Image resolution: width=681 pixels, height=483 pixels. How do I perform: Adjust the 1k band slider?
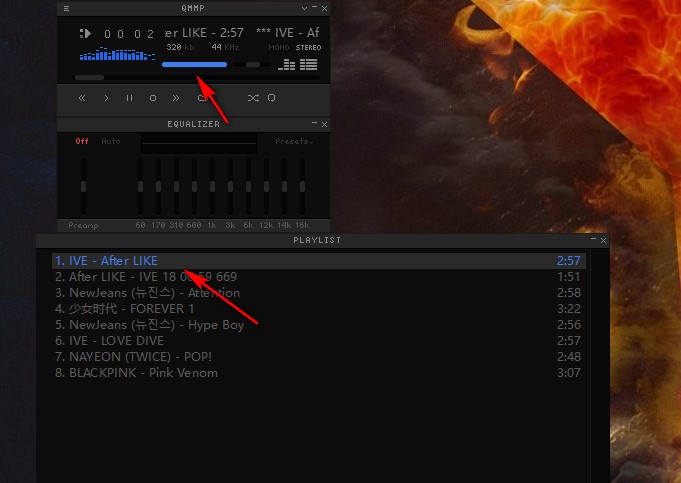coord(212,186)
